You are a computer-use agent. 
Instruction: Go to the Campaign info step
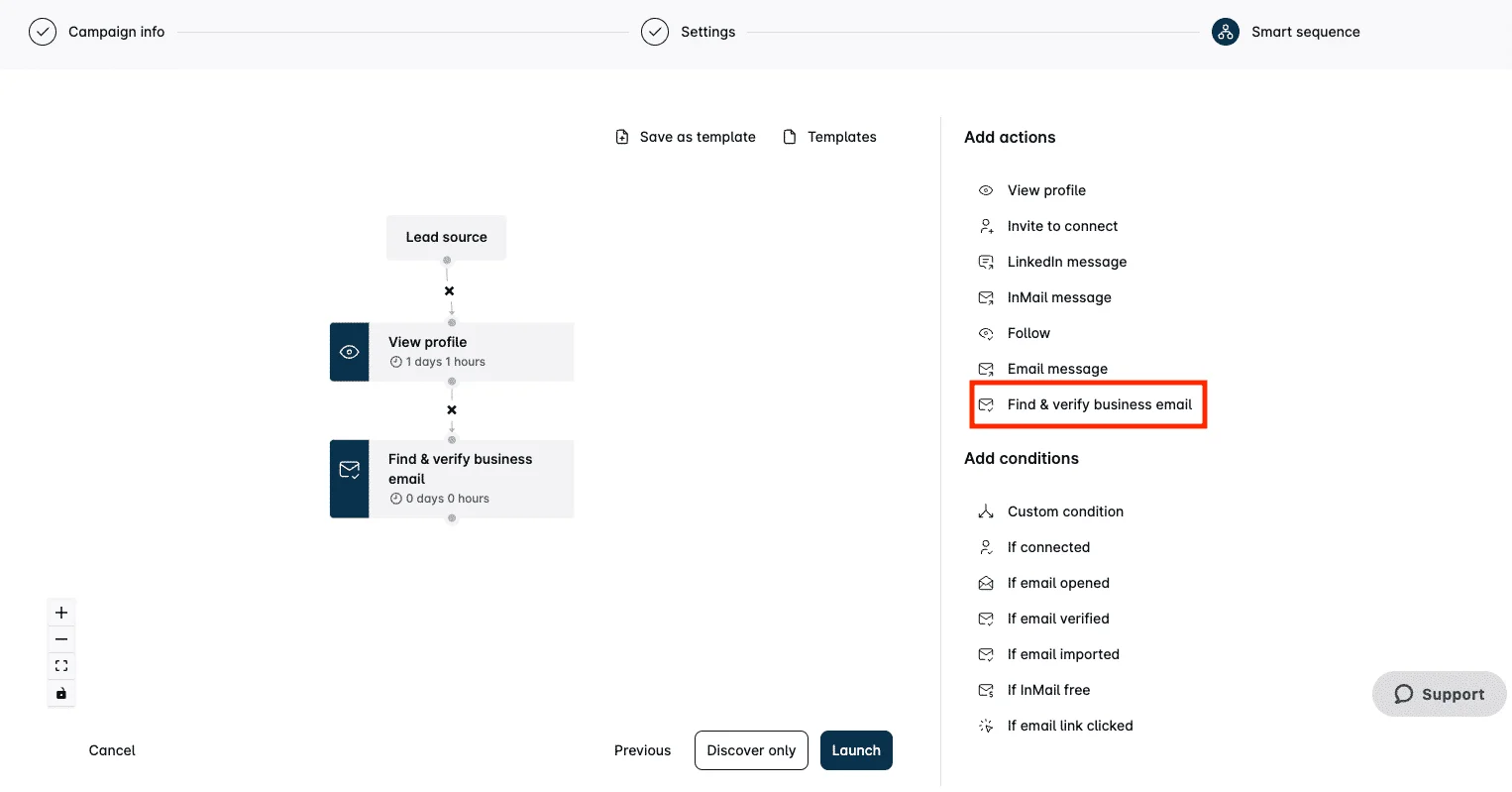pos(116,32)
